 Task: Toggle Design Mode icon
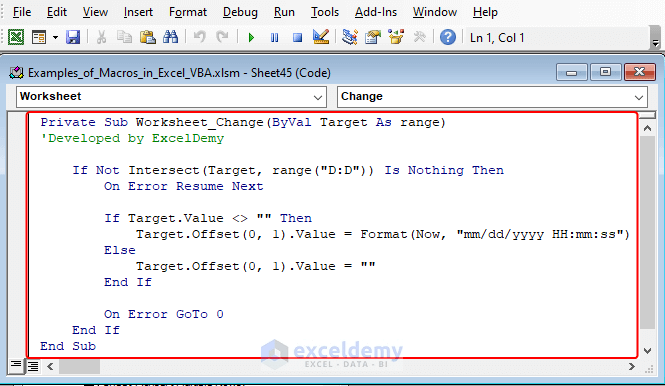[321, 37]
